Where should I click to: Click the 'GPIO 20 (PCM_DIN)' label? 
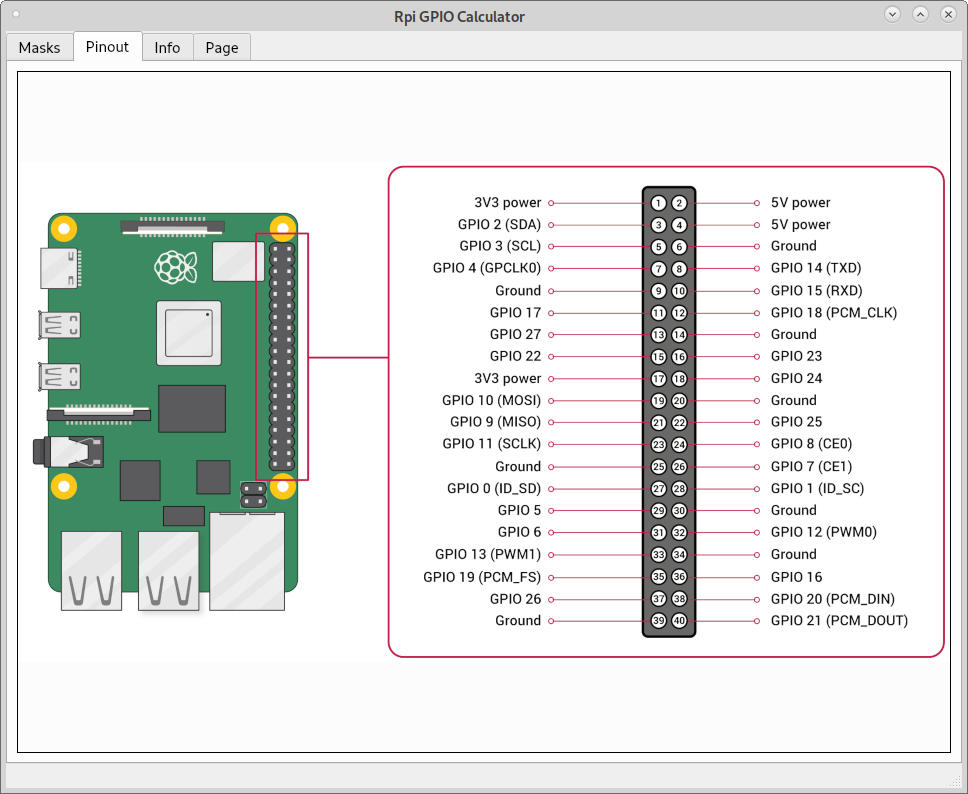833,599
